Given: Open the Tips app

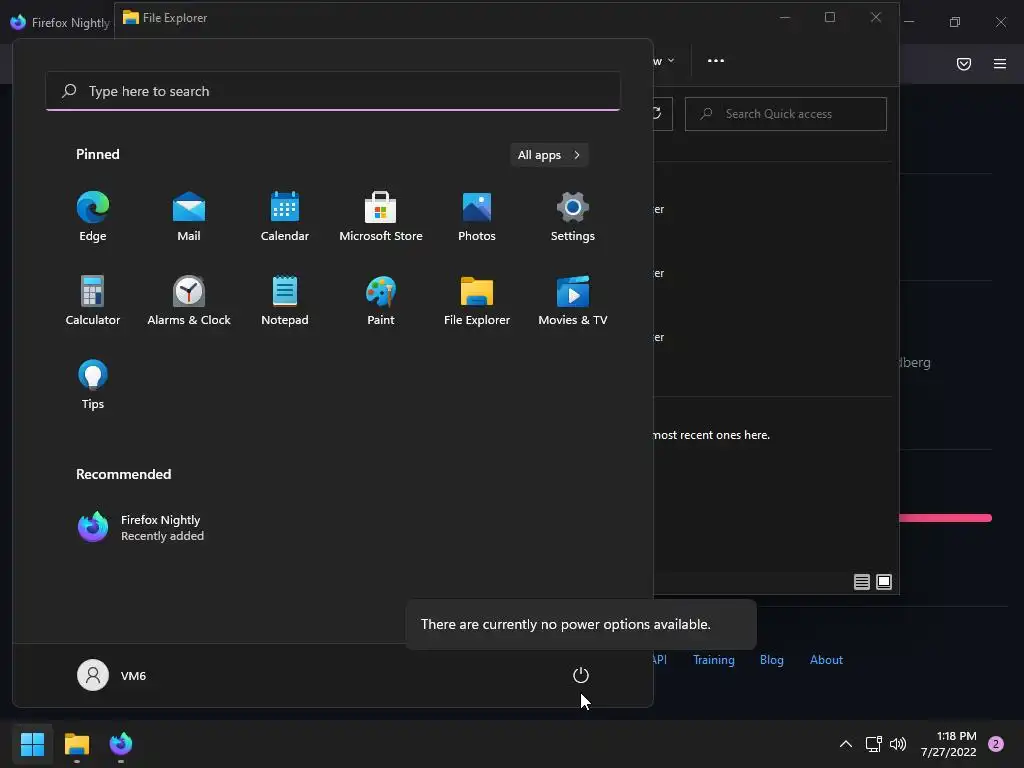Looking at the screenshot, I should click(93, 385).
